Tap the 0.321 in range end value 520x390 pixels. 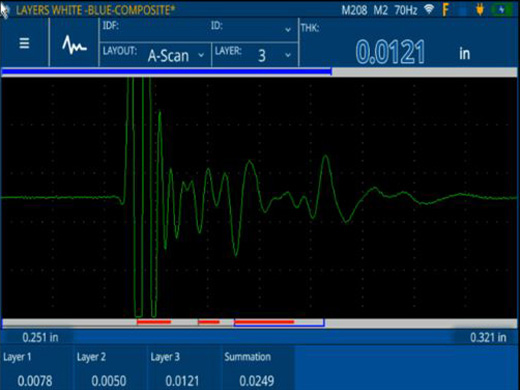click(x=488, y=337)
